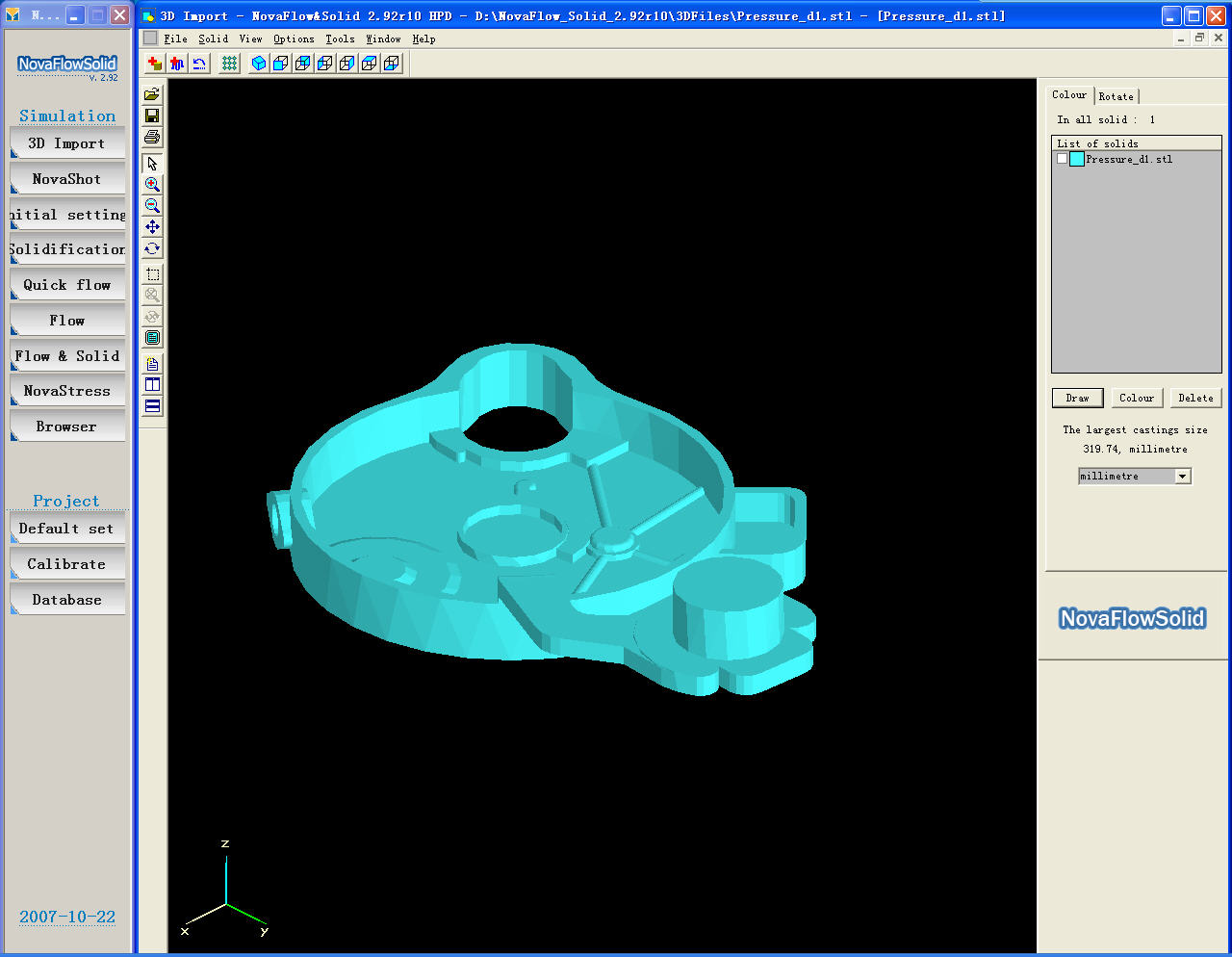Select the rotate view tool

coord(152,248)
